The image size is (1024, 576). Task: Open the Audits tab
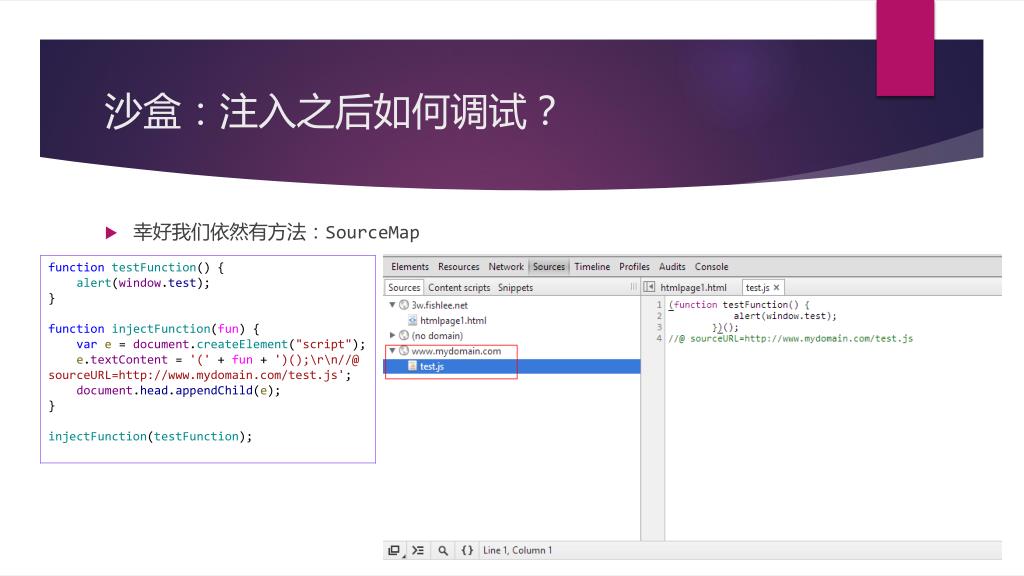click(x=672, y=266)
